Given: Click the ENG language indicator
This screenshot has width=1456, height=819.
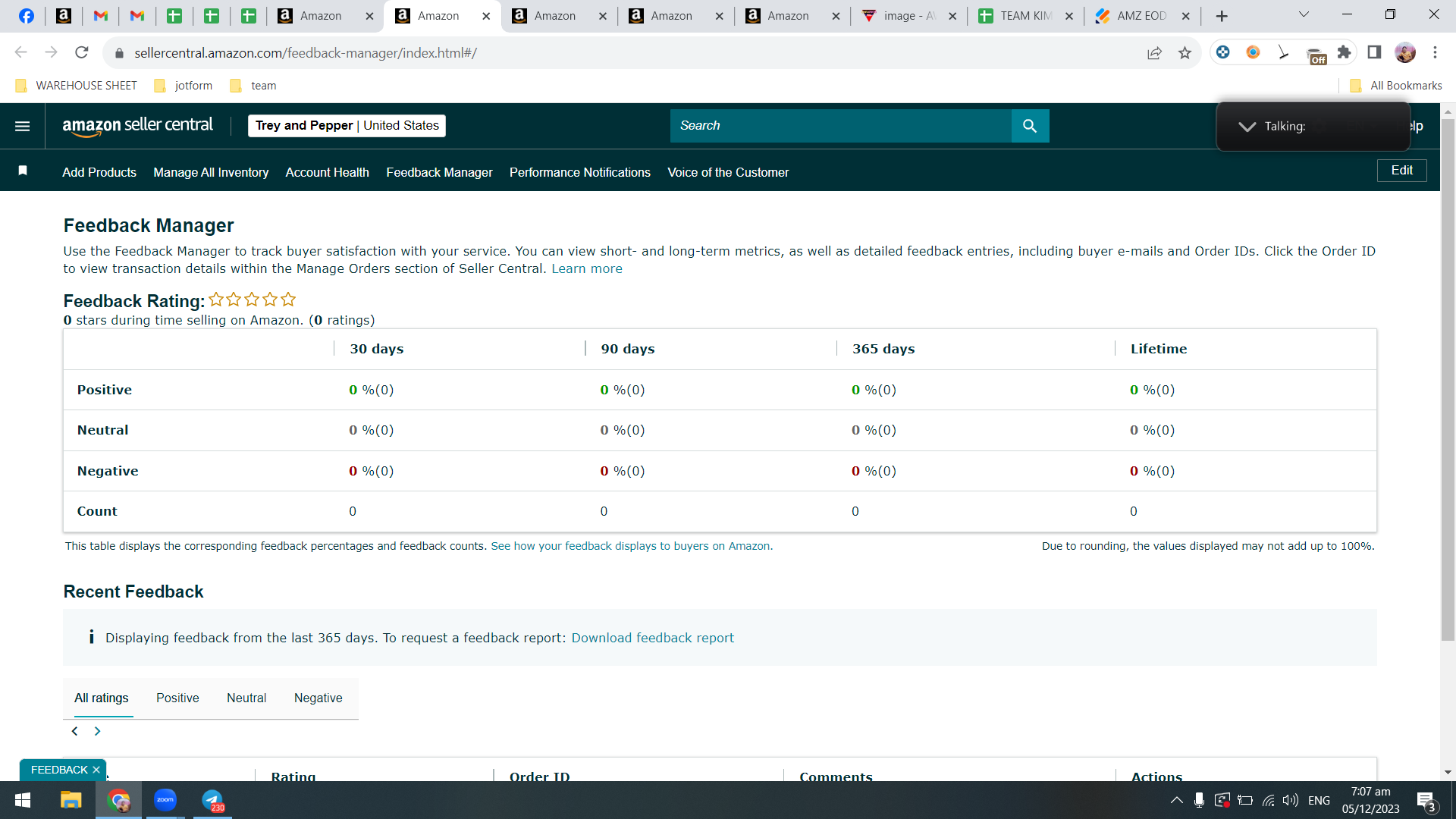Looking at the screenshot, I should [1319, 800].
